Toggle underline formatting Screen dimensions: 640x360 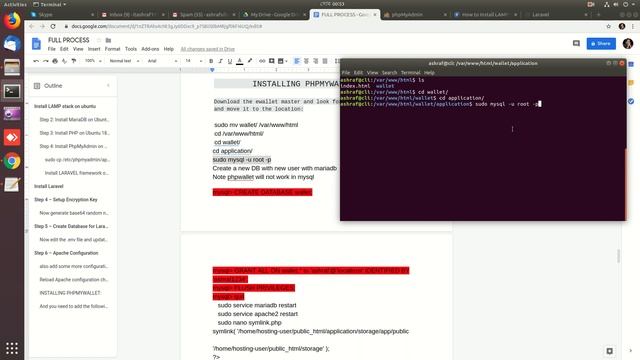pyautogui.click(x=230, y=61)
